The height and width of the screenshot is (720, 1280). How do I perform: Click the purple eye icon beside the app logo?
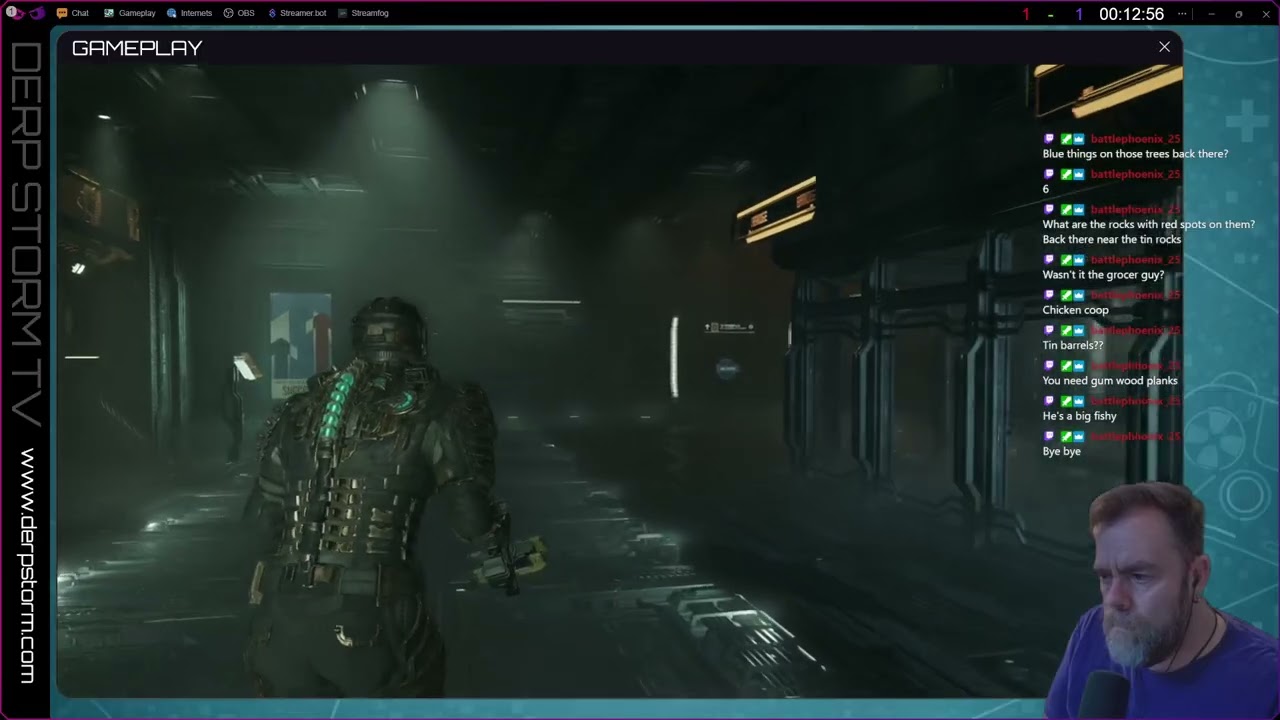37,13
